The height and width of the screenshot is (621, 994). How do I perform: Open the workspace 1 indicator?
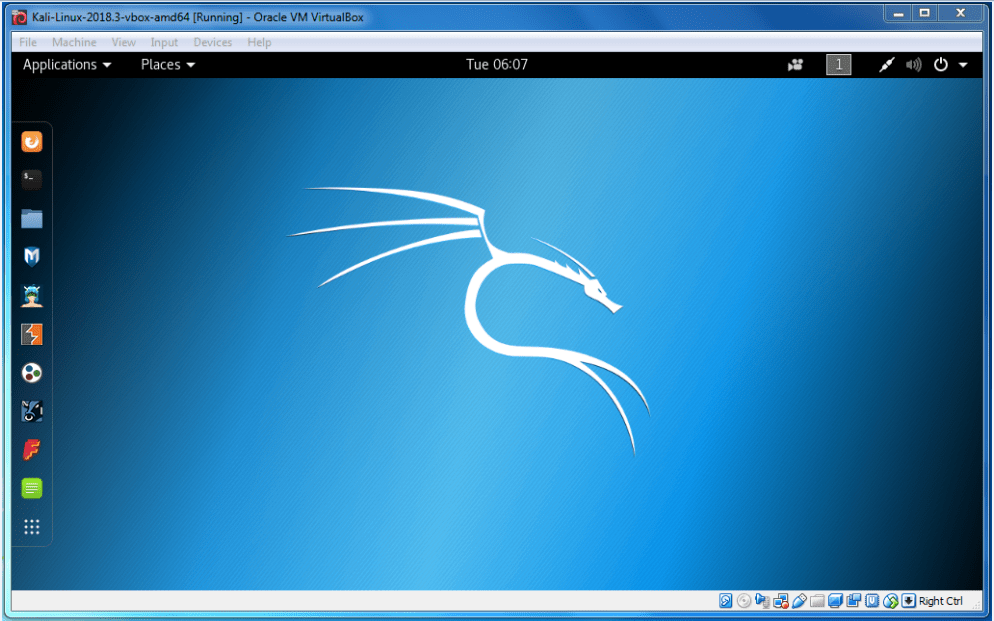coord(839,65)
